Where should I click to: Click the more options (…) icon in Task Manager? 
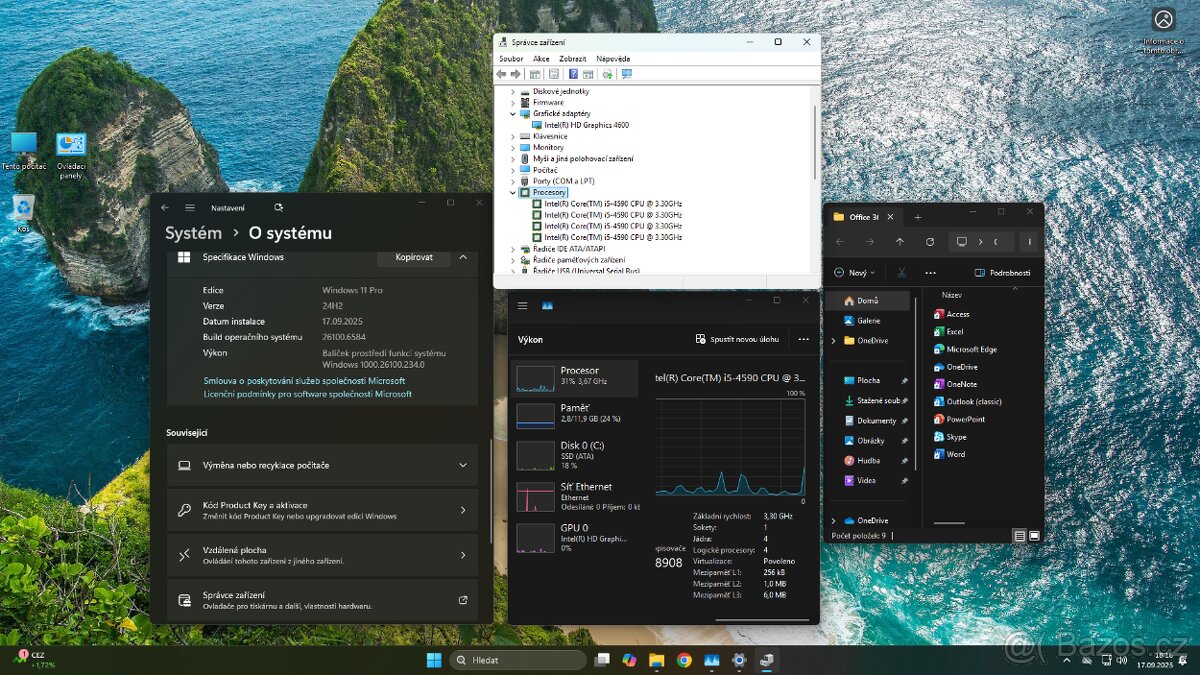pos(803,339)
